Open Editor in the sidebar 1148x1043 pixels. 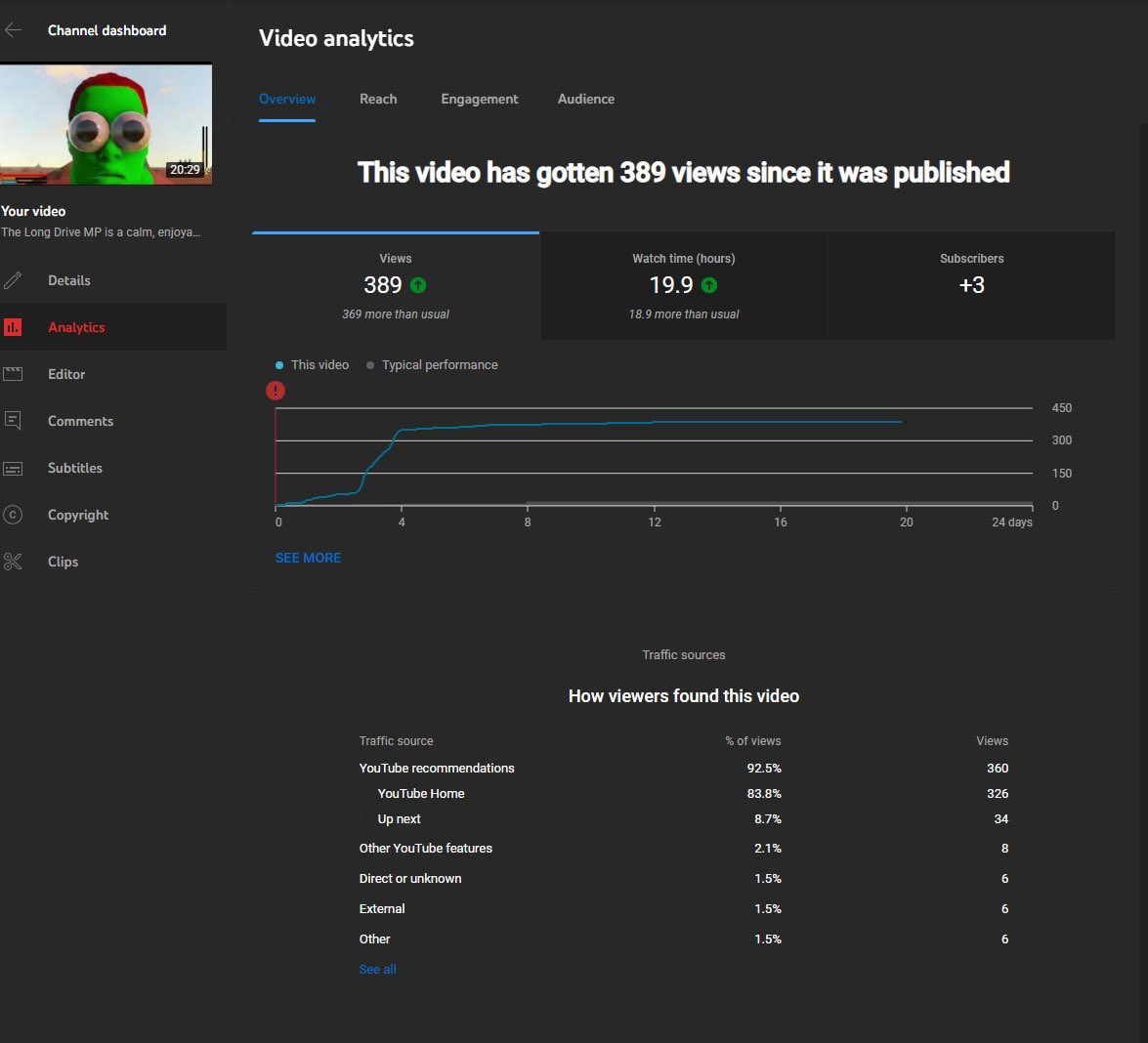point(112,374)
